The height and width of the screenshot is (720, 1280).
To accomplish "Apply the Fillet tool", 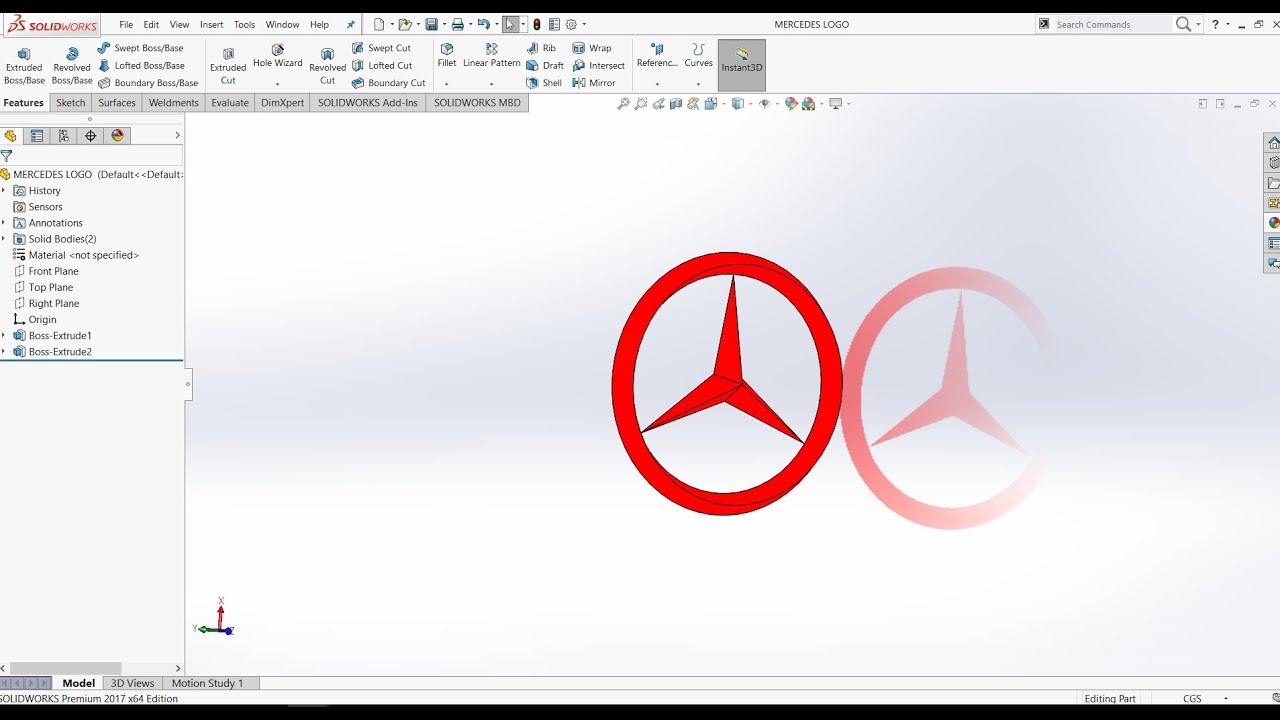I will point(447,56).
